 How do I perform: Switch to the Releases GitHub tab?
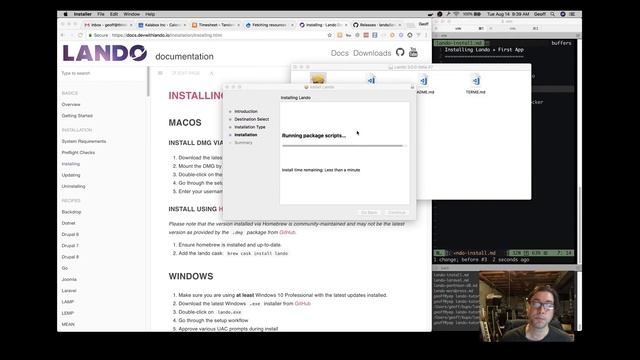click(x=377, y=25)
